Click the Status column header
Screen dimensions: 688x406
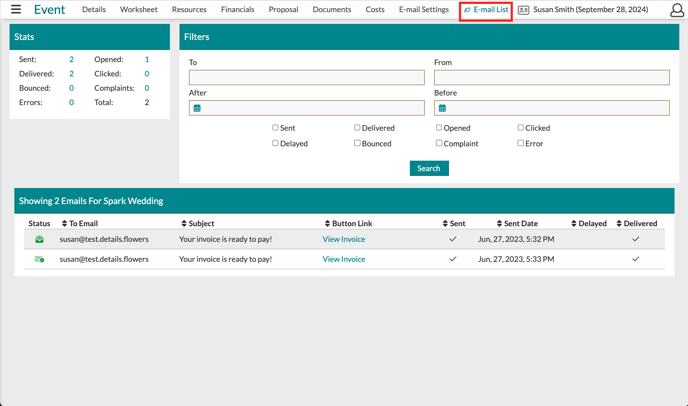39,223
